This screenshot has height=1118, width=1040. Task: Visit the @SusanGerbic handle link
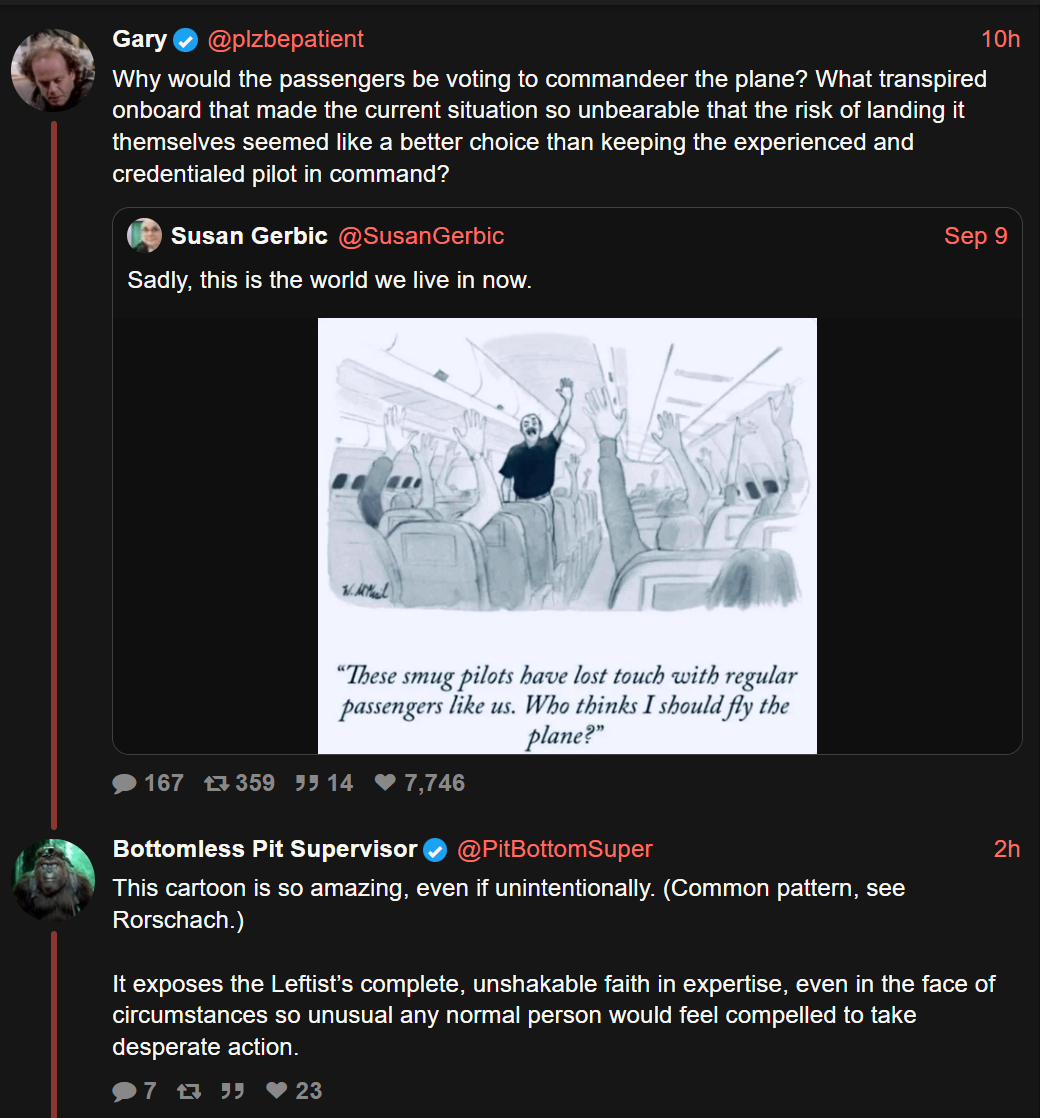click(x=421, y=236)
